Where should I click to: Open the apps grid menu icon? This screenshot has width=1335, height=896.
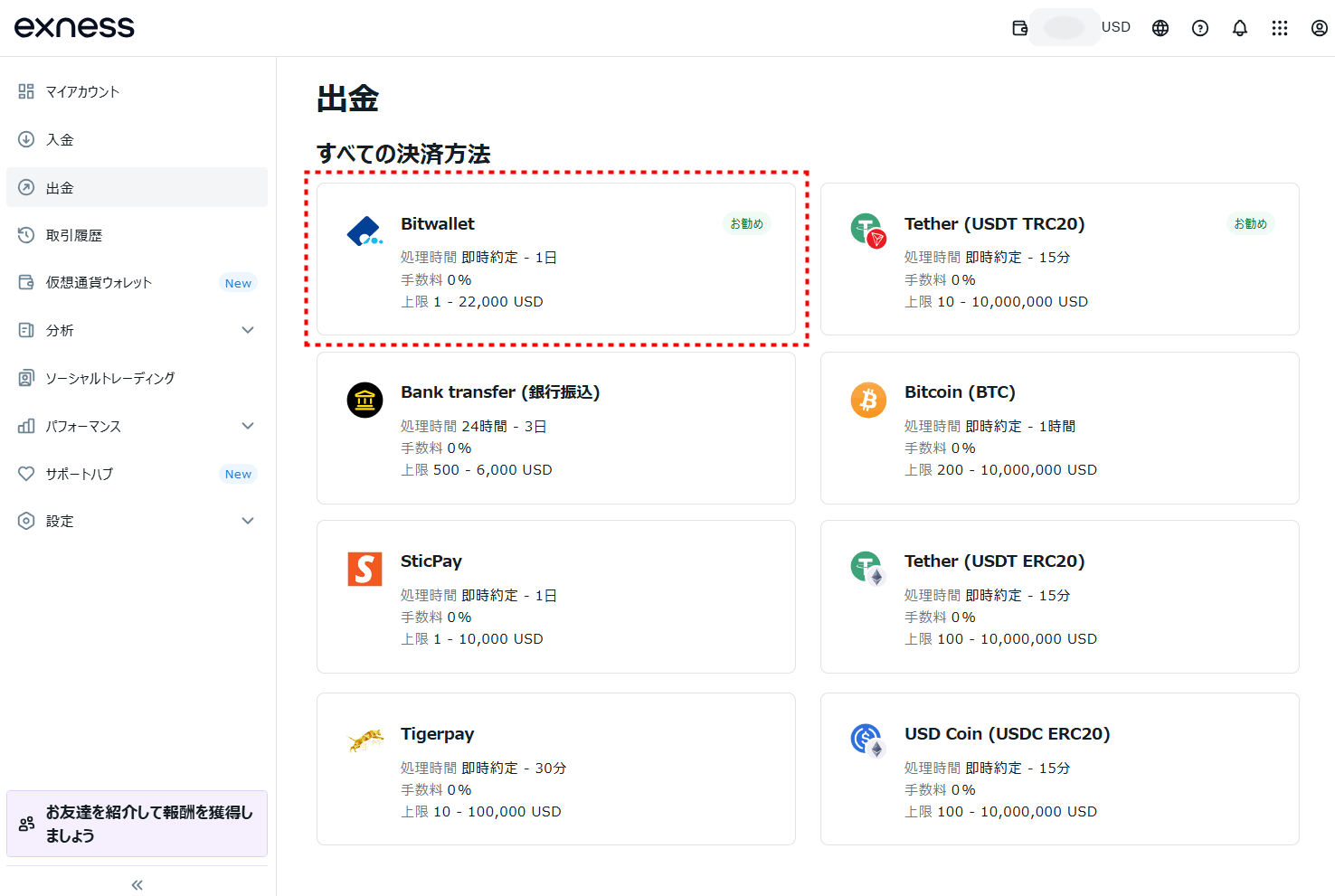[x=1280, y=28]
